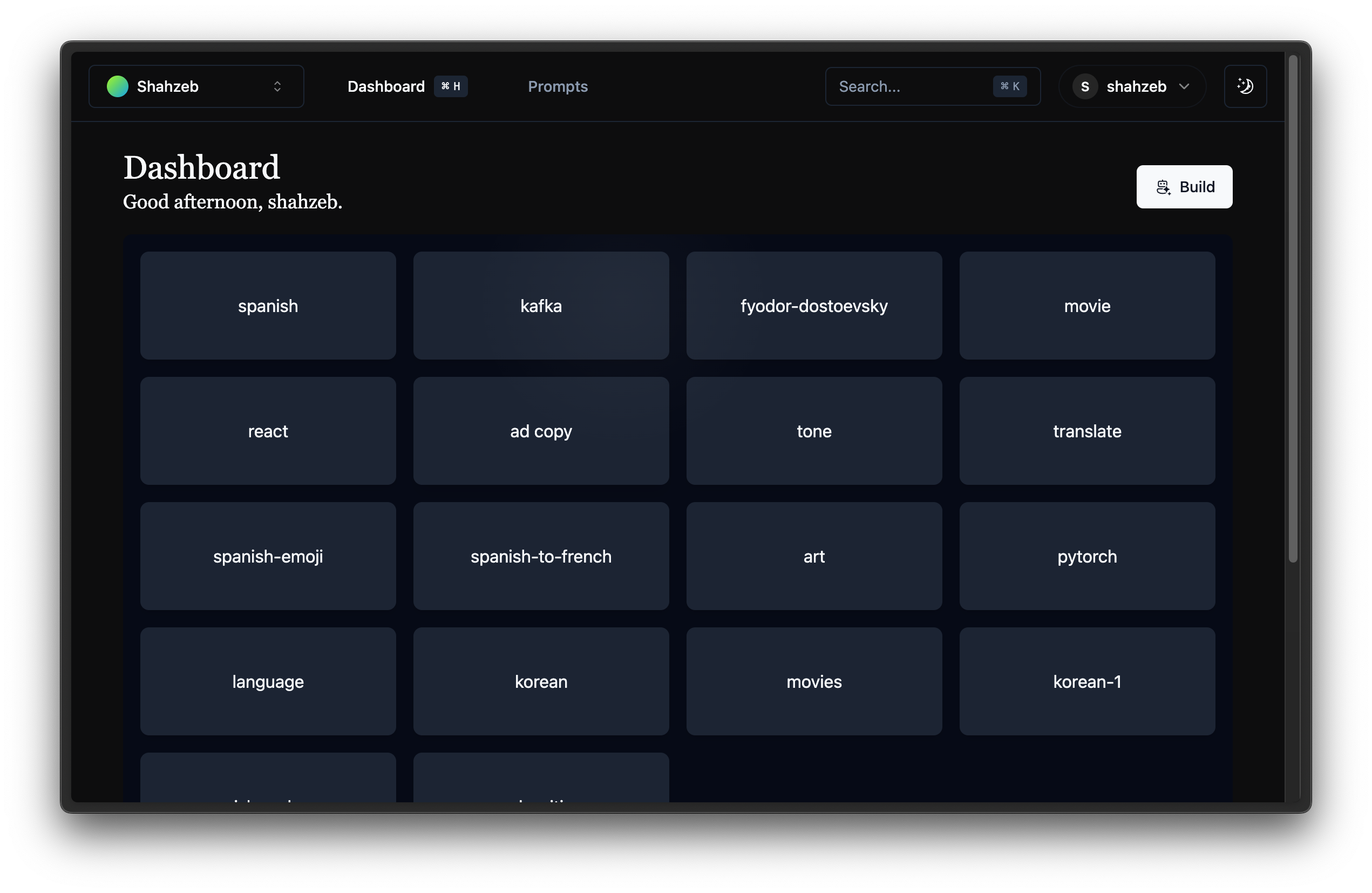Focus the Search... input field
The width and height of the screenshot is (1372, 893).
click(932, 86)
